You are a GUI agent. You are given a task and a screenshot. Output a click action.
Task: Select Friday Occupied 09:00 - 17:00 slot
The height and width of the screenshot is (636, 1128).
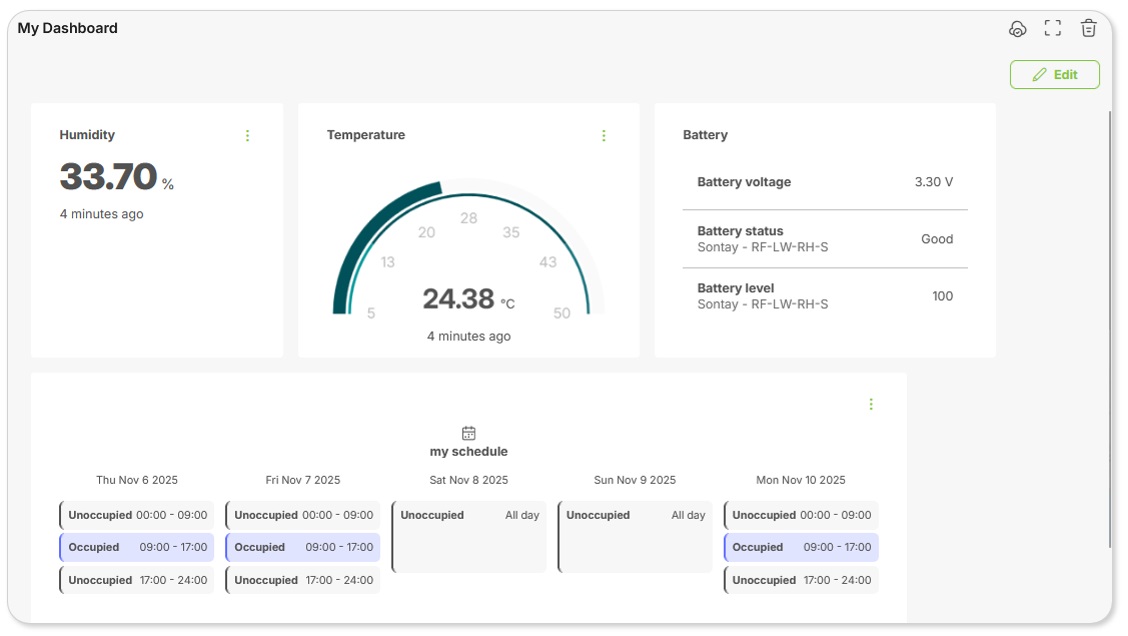click(x=303, y=548)
